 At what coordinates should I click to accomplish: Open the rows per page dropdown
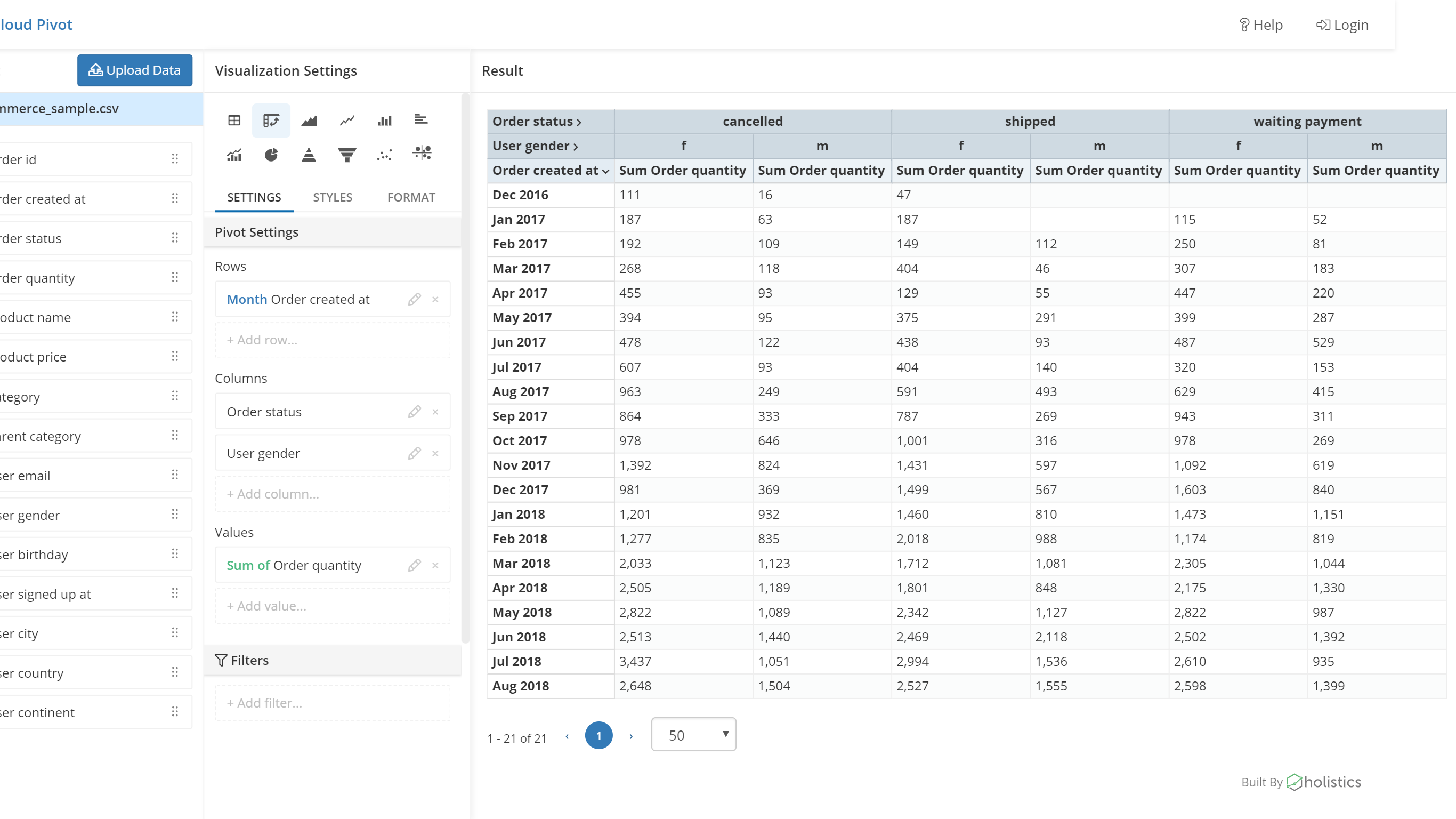click(x=694, y=735)
